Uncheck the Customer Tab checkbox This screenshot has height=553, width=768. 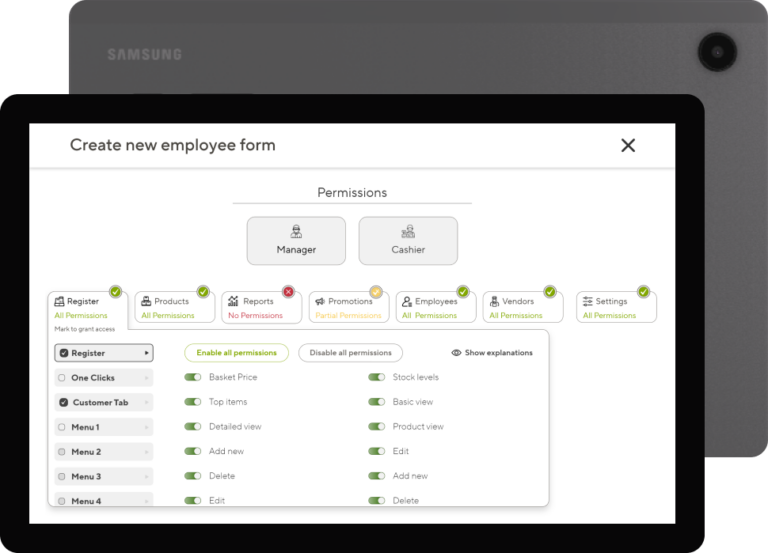63,403
